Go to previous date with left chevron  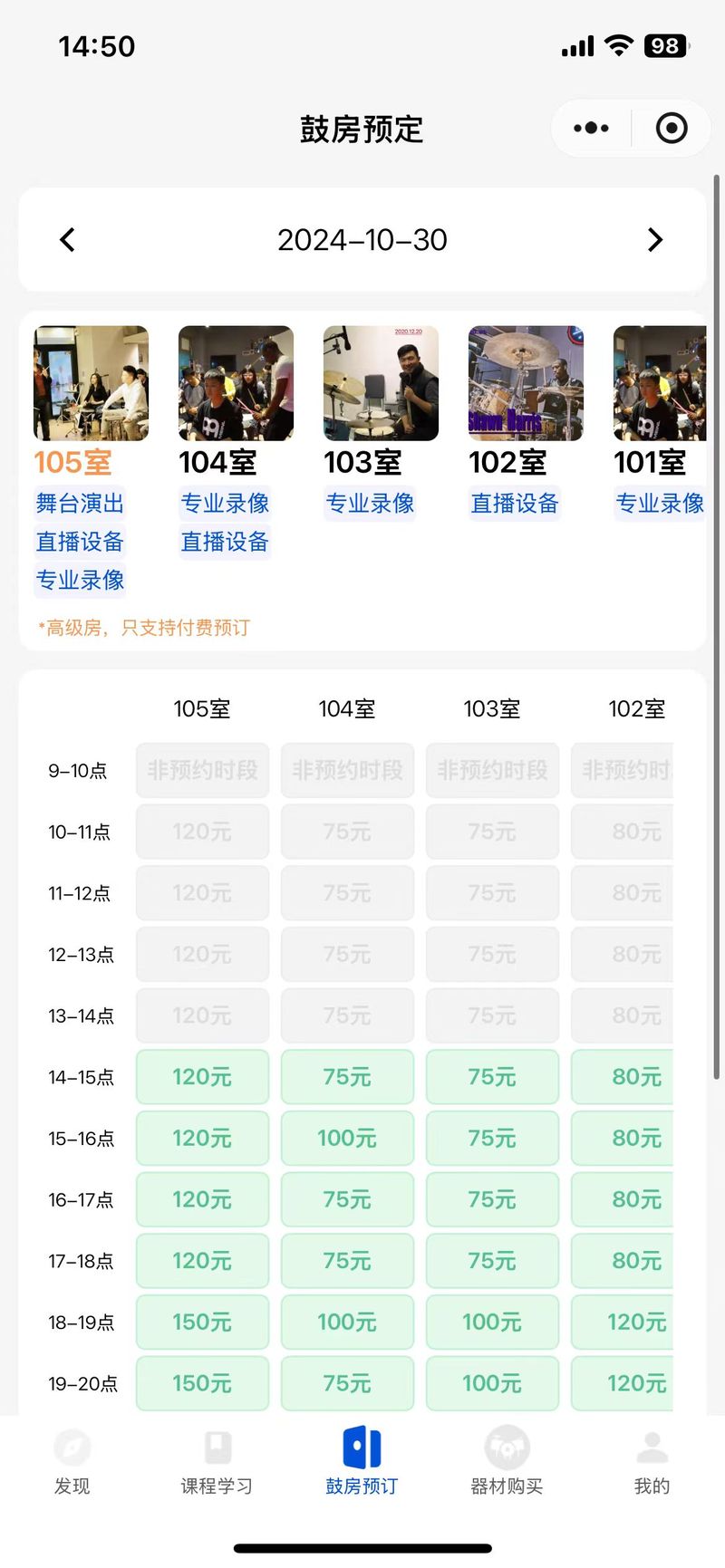(x=68, y=240)
